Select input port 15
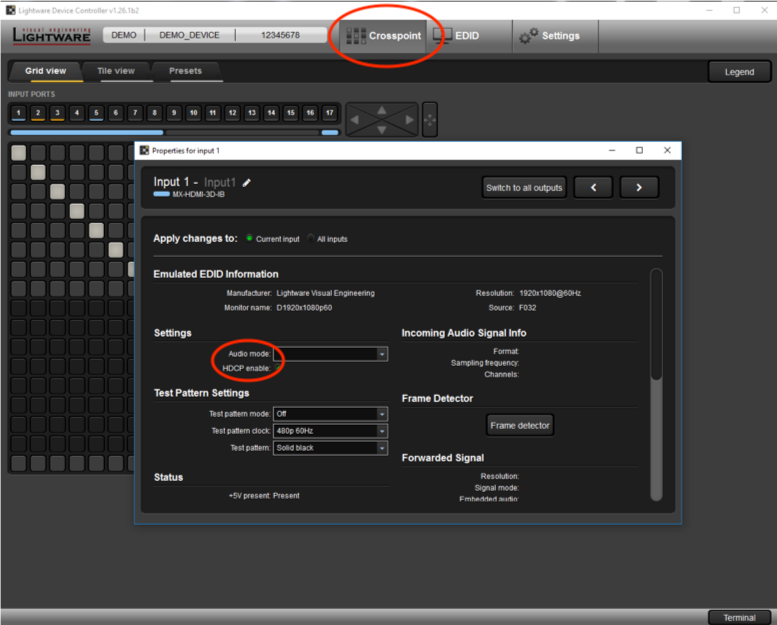The width and height of the screenshot is (777, 625). coord(290,113)
